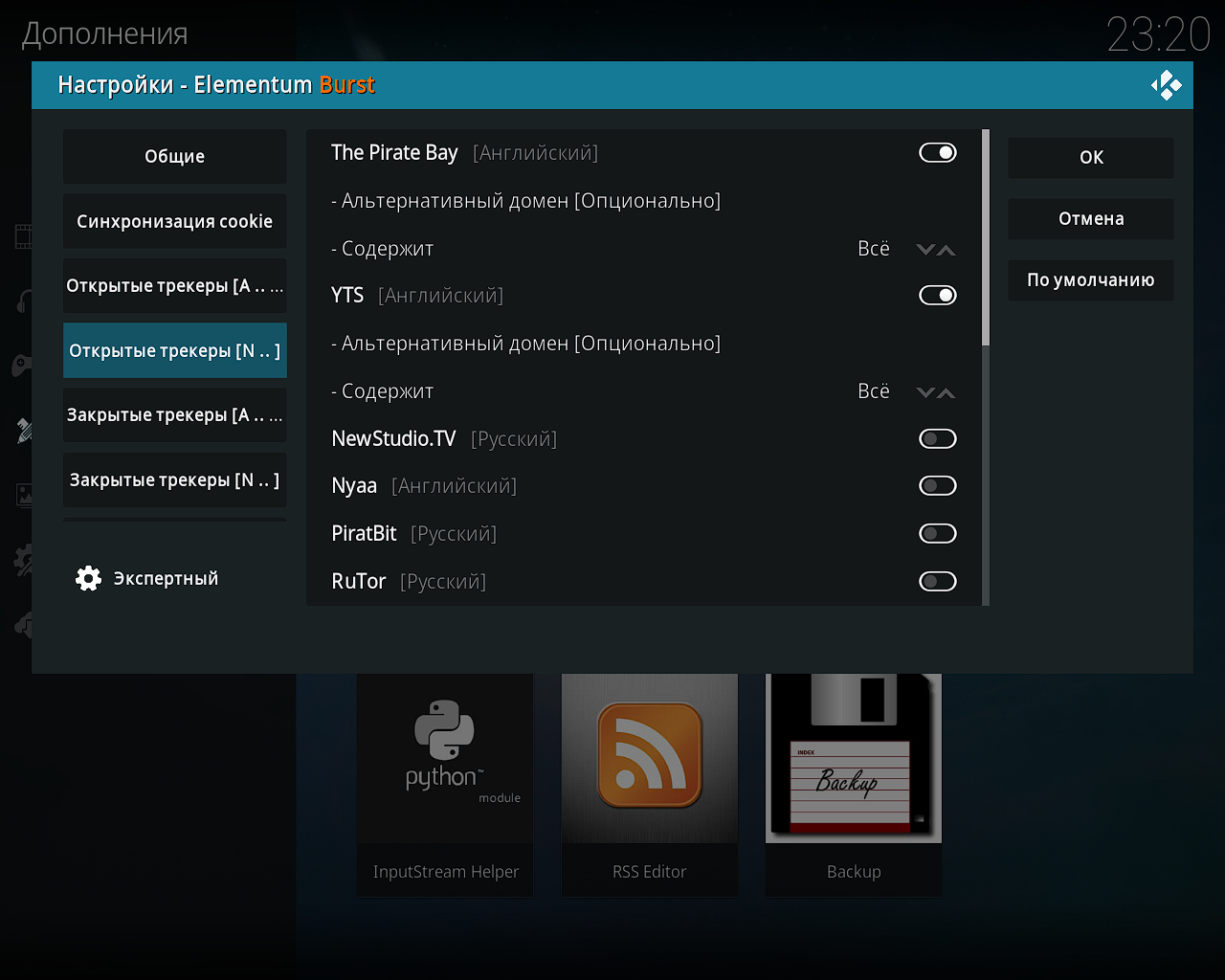Click the Дополнения page title

[x=105, y=34]
